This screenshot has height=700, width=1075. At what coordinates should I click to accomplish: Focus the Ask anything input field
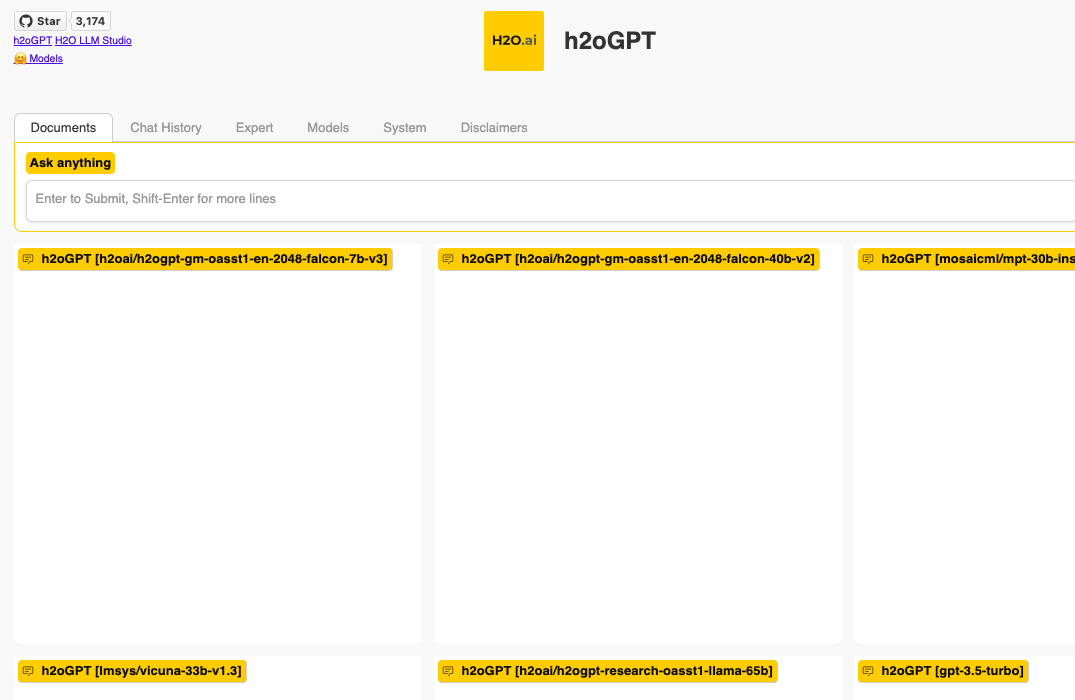551,201
